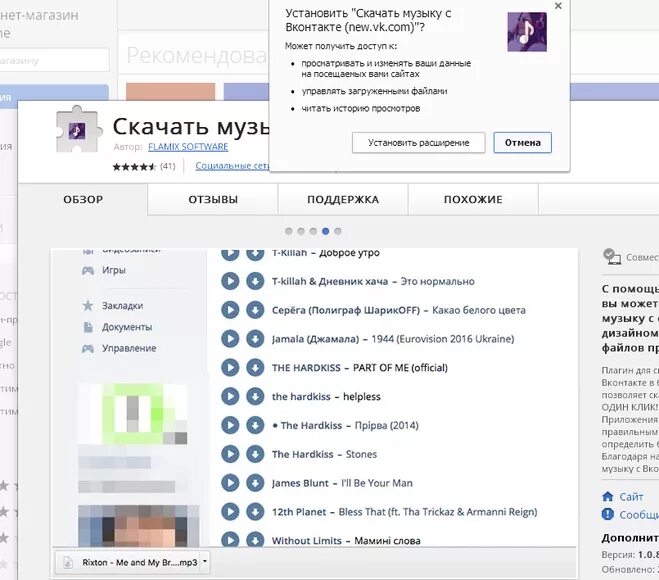Play '12th Planet – Bless That'

(230, 511)
